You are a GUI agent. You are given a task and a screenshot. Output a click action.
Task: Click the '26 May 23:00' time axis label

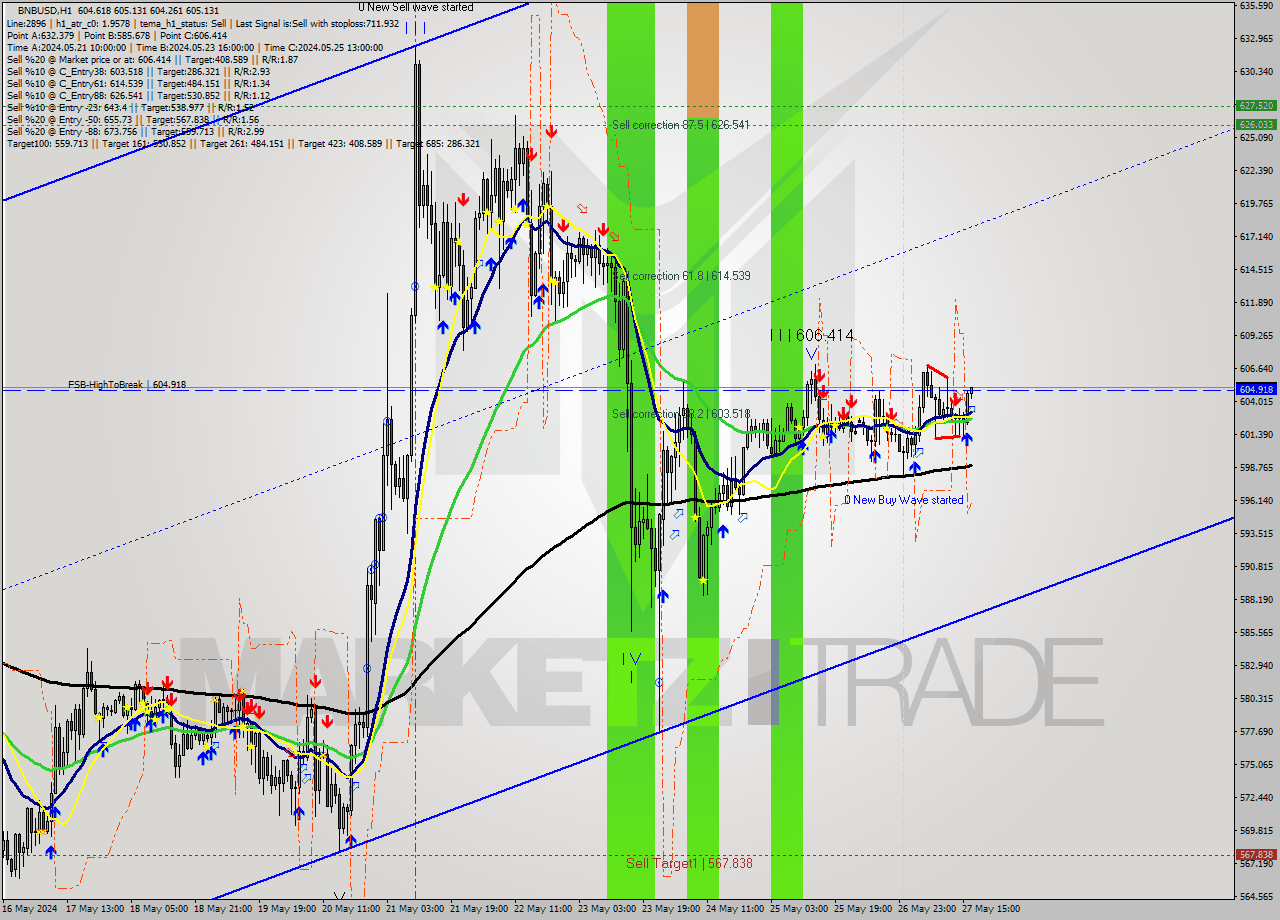click(x=927, y=909)
